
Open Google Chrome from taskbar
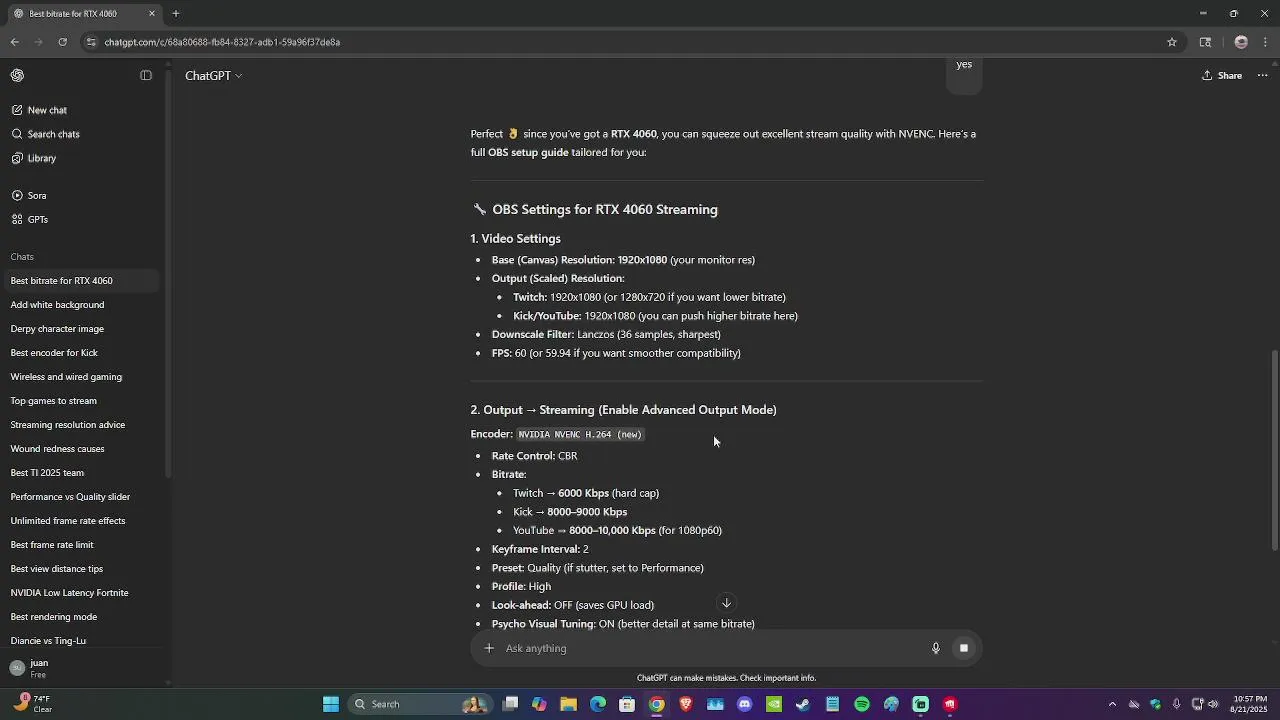click(657, 704)
